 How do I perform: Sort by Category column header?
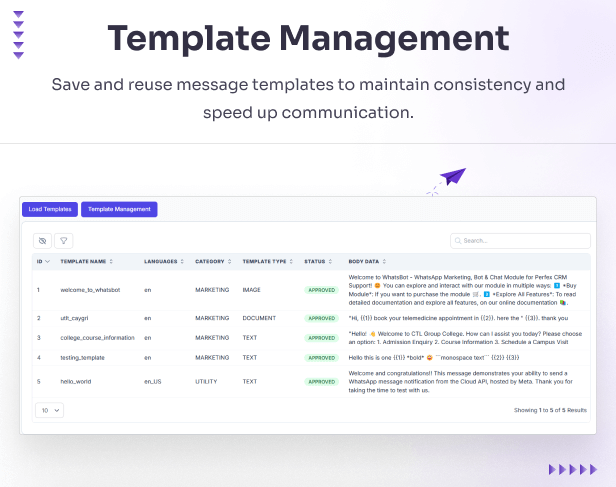[213, 262]
